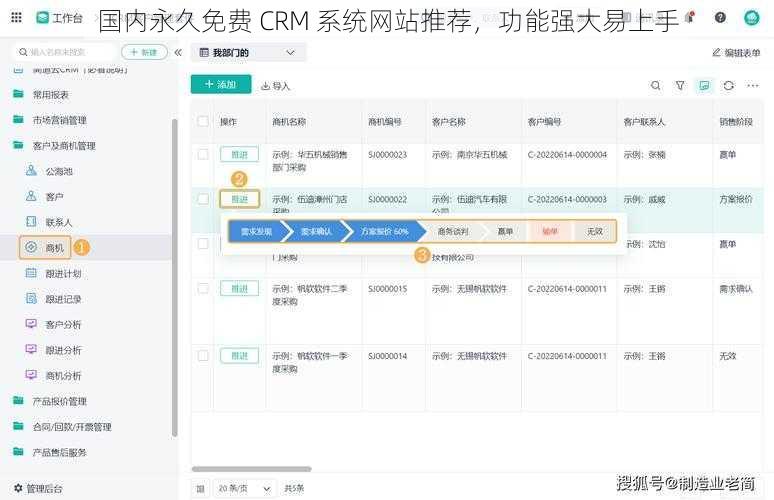The height and width of the screenshot is (500, 774).
Task: Tick checkbox for row SJ0000015
Action: [x=203, y=288]
